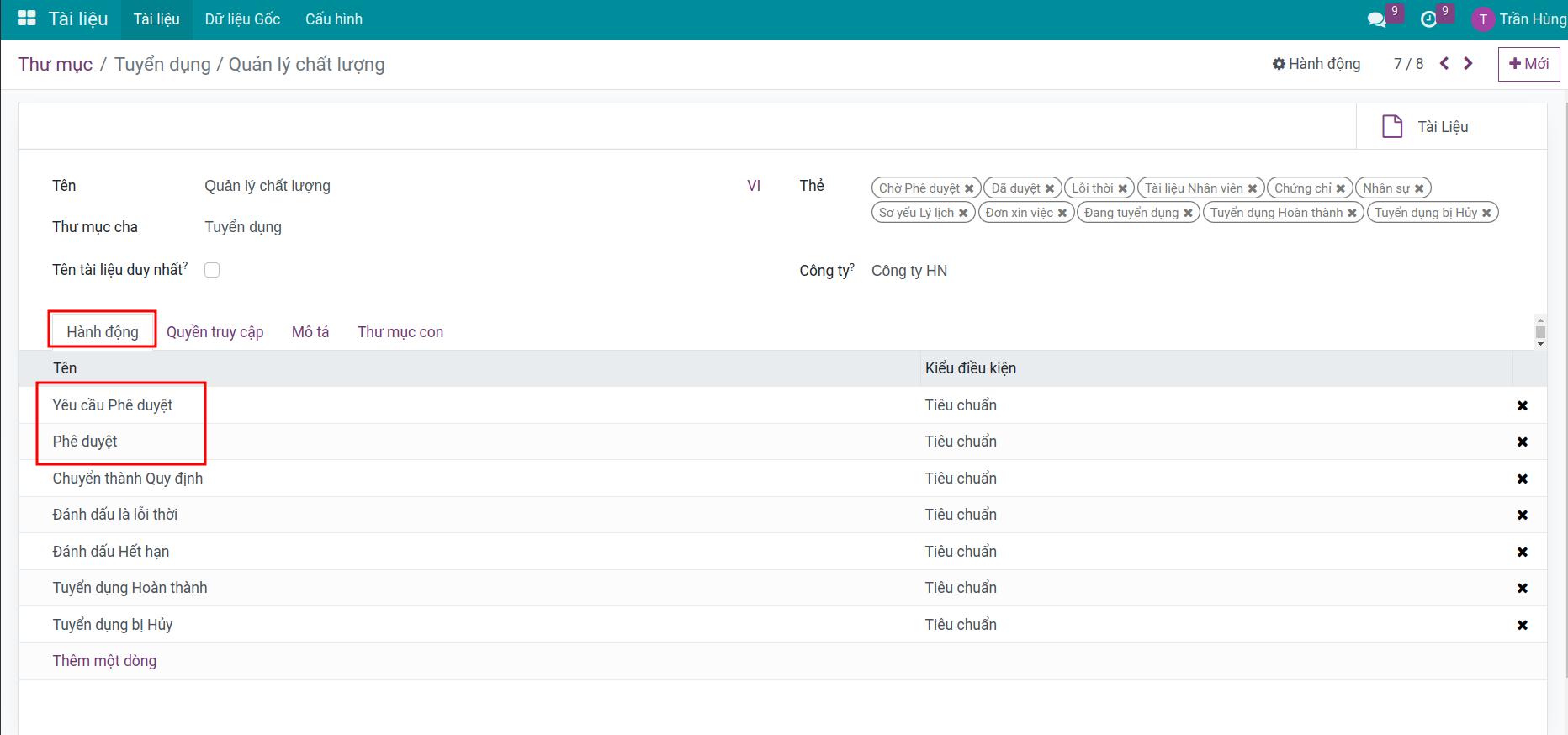The image size is (1568, 735).
Task: Delete the 'Đánh dấu Hết hạn' row
Action: pyautogui.click(x=1522, y=552)
